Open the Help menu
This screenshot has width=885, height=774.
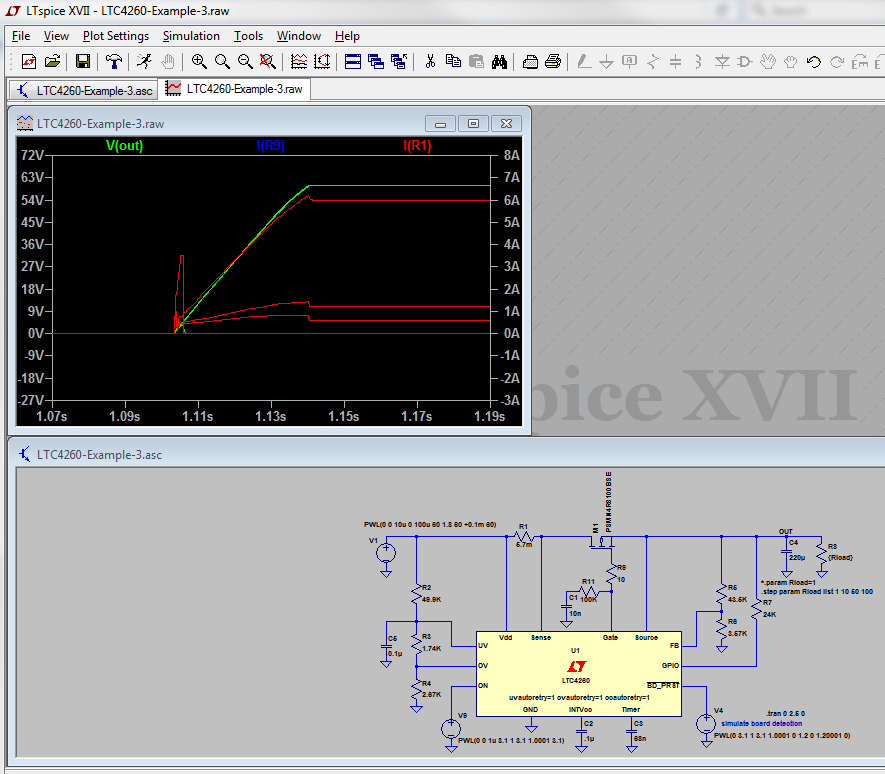click(347, 36)
